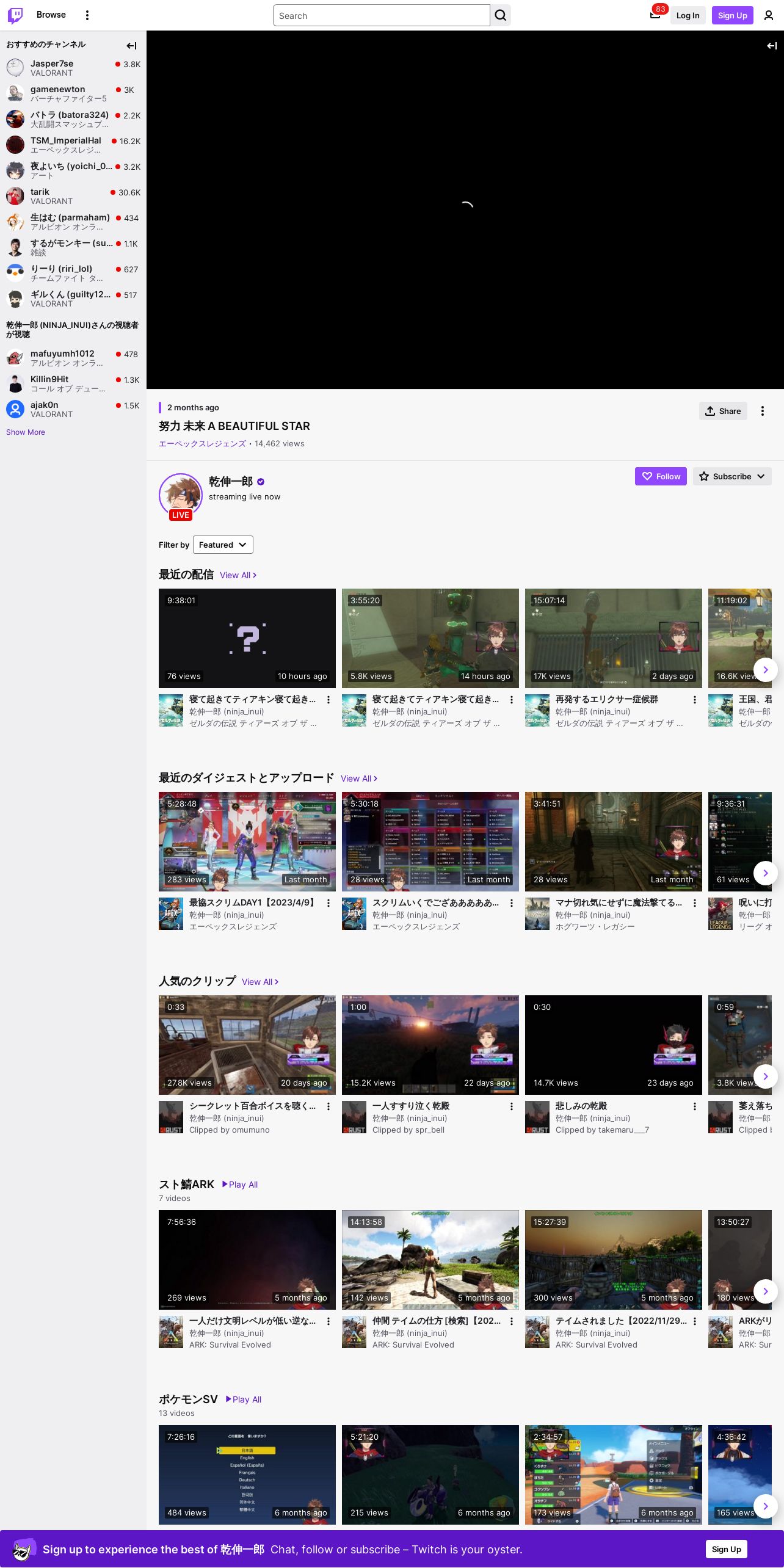Open options for 一人すすり泣く乾殿 clip
Image resolution: width=784 pixels, height=1568 pixels.
click(x=512, y=1106)
